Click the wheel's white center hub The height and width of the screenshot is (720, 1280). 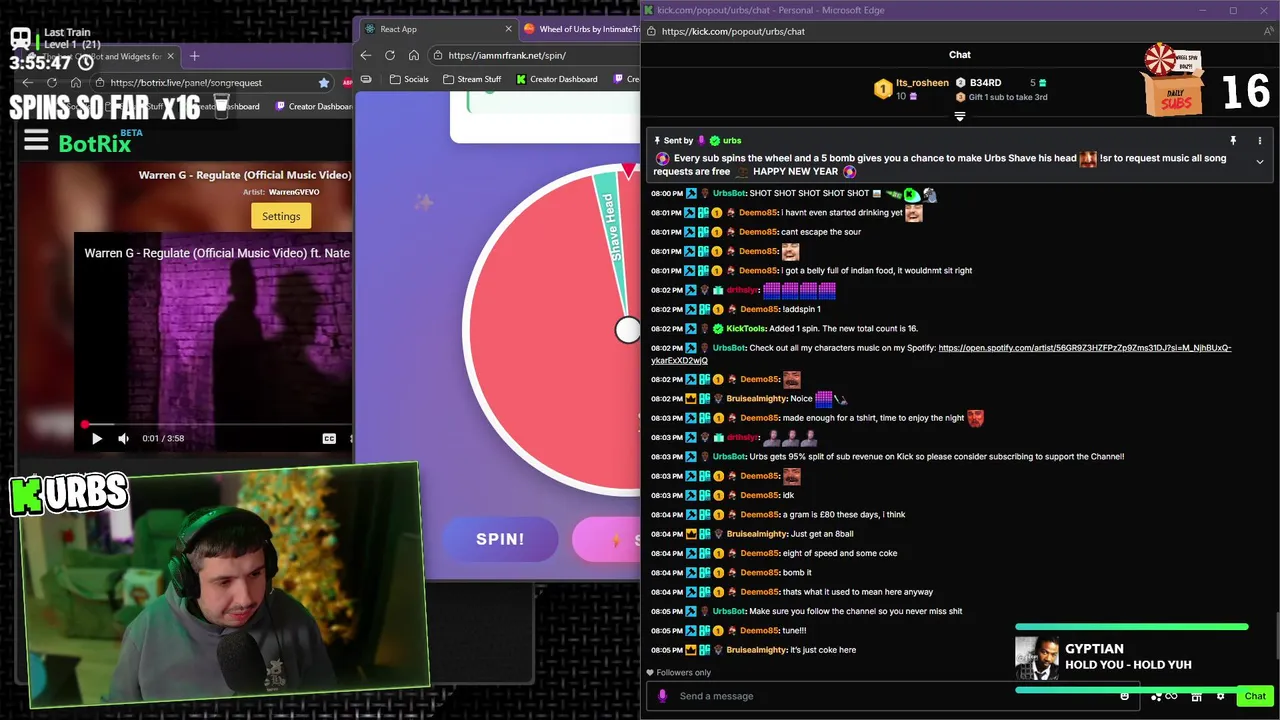pyautogui.click(x=627, y=330)
